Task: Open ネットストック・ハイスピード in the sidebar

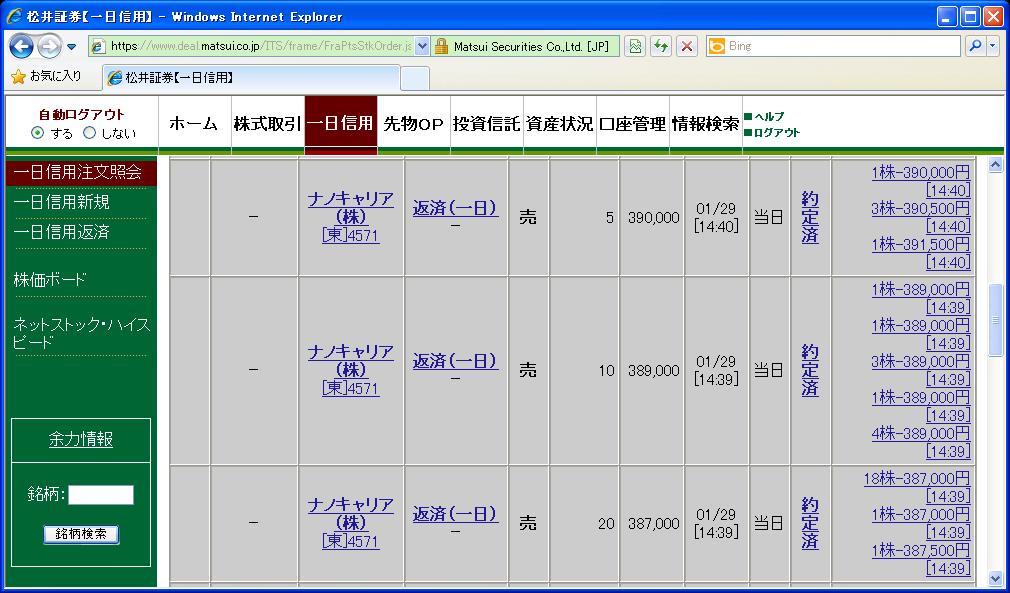Action: point(81,334)
